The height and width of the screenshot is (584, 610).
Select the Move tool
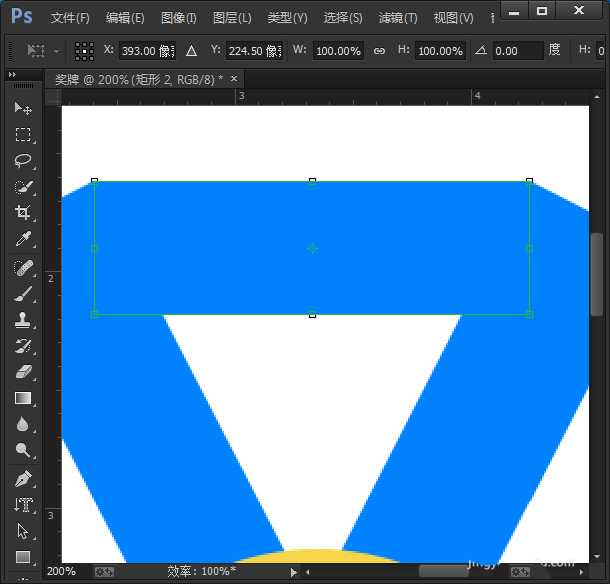click(23, 108)
